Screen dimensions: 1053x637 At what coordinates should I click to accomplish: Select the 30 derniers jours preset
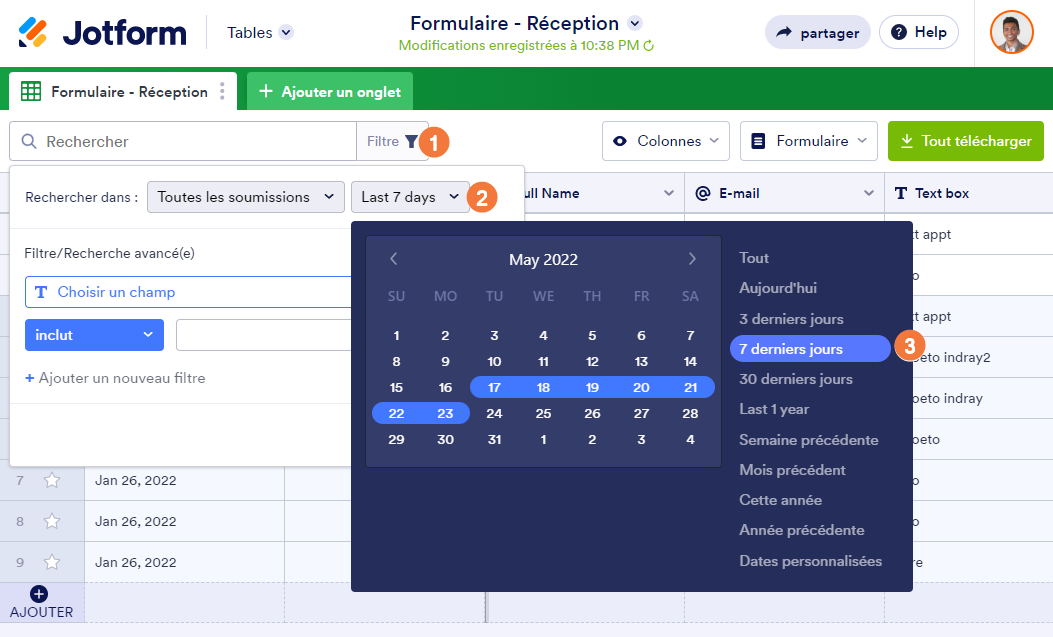tap(796, 379)
